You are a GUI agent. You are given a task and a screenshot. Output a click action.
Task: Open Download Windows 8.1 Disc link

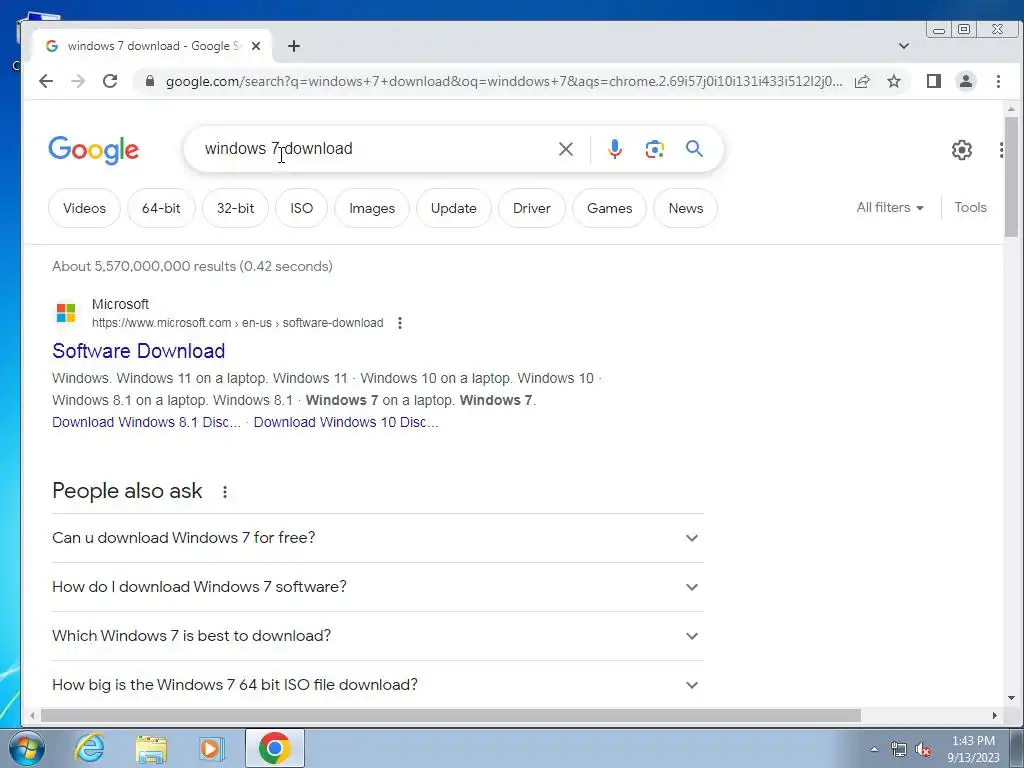pos(146,423)
